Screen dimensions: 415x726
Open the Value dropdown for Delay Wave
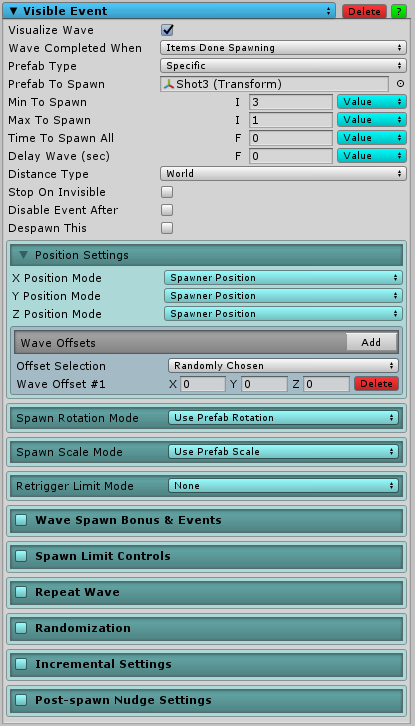point(371,156)
